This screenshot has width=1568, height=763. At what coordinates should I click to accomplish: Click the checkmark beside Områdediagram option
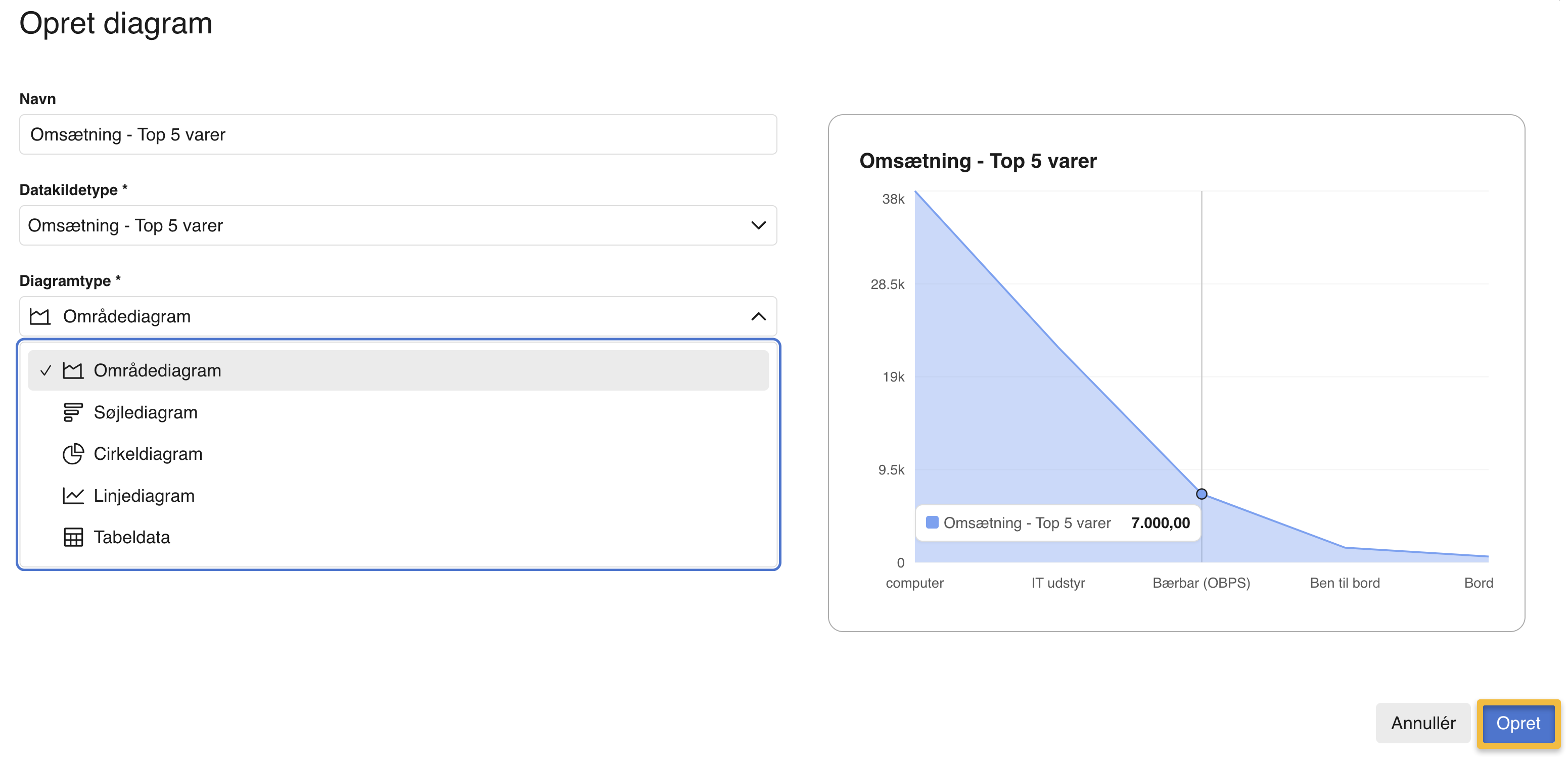click(45, 370)
